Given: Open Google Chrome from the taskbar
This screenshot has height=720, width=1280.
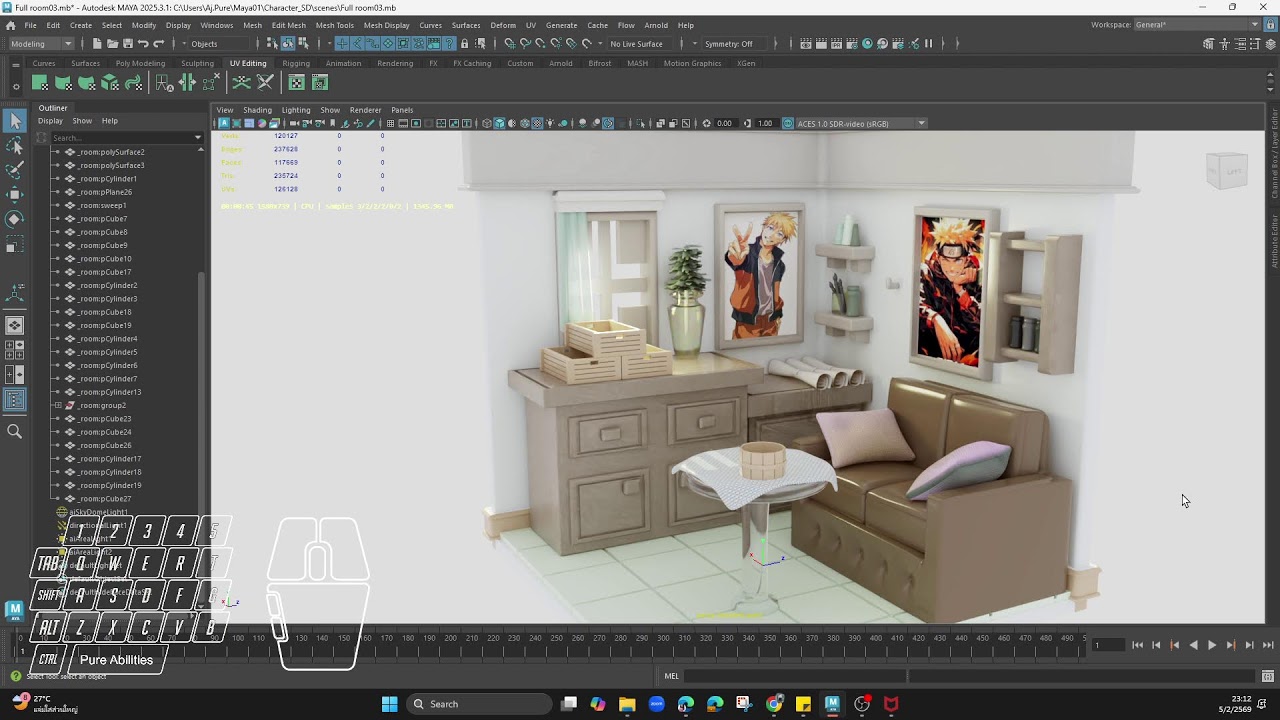Looking at the screenshot, I should [774, 704].
